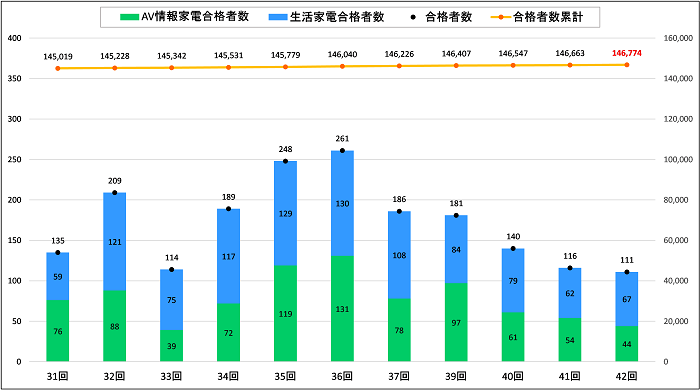The width and height of the screenshot is (700, 390).
Task: Select the x-axis label 36回
Action: (x=342, y=377)
